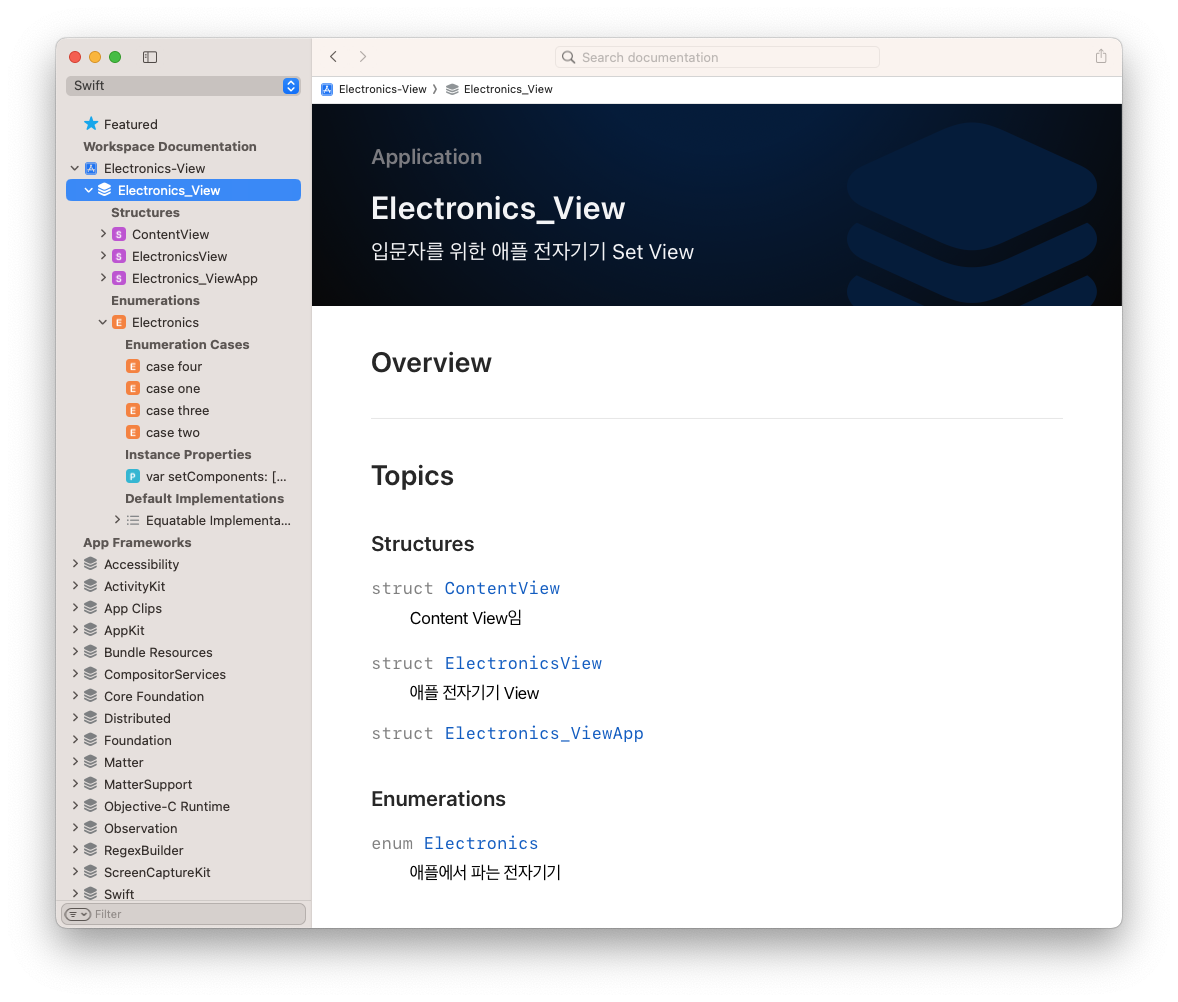The image size is (1178, 1002).
Task: Click the breadcrumb Electronics-View app icon
Action: [x=327, y=89]
